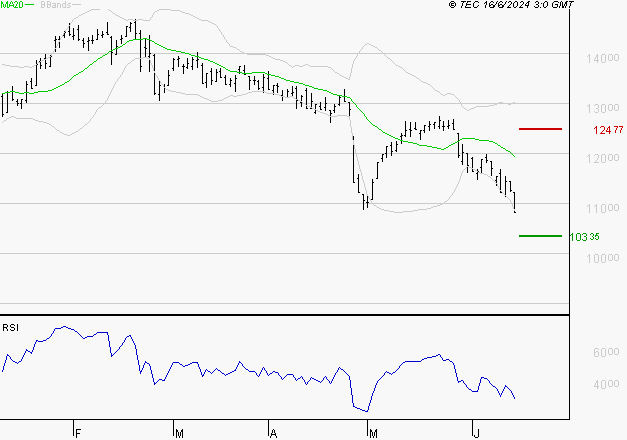Click the MA20 legend label
This screenshot has height=440, width=627.
(12, 4)
